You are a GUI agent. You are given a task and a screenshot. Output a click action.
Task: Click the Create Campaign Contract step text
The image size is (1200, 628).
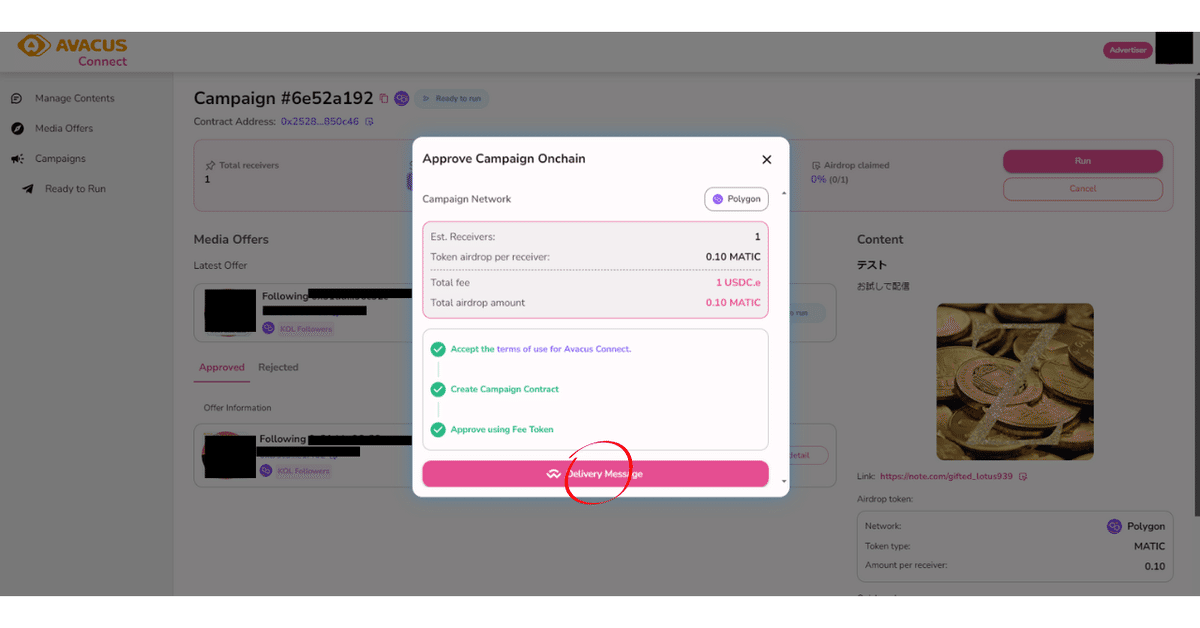click(505, 389)
